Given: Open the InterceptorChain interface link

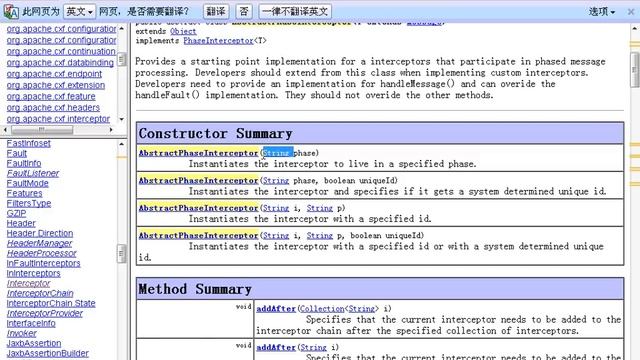Looking at the screenshot, I should [40, 293].
